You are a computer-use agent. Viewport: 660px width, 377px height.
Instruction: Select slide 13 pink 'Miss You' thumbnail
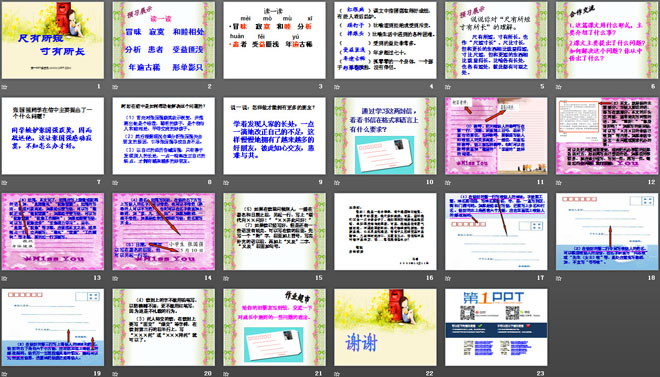click(x=53, y=231)
